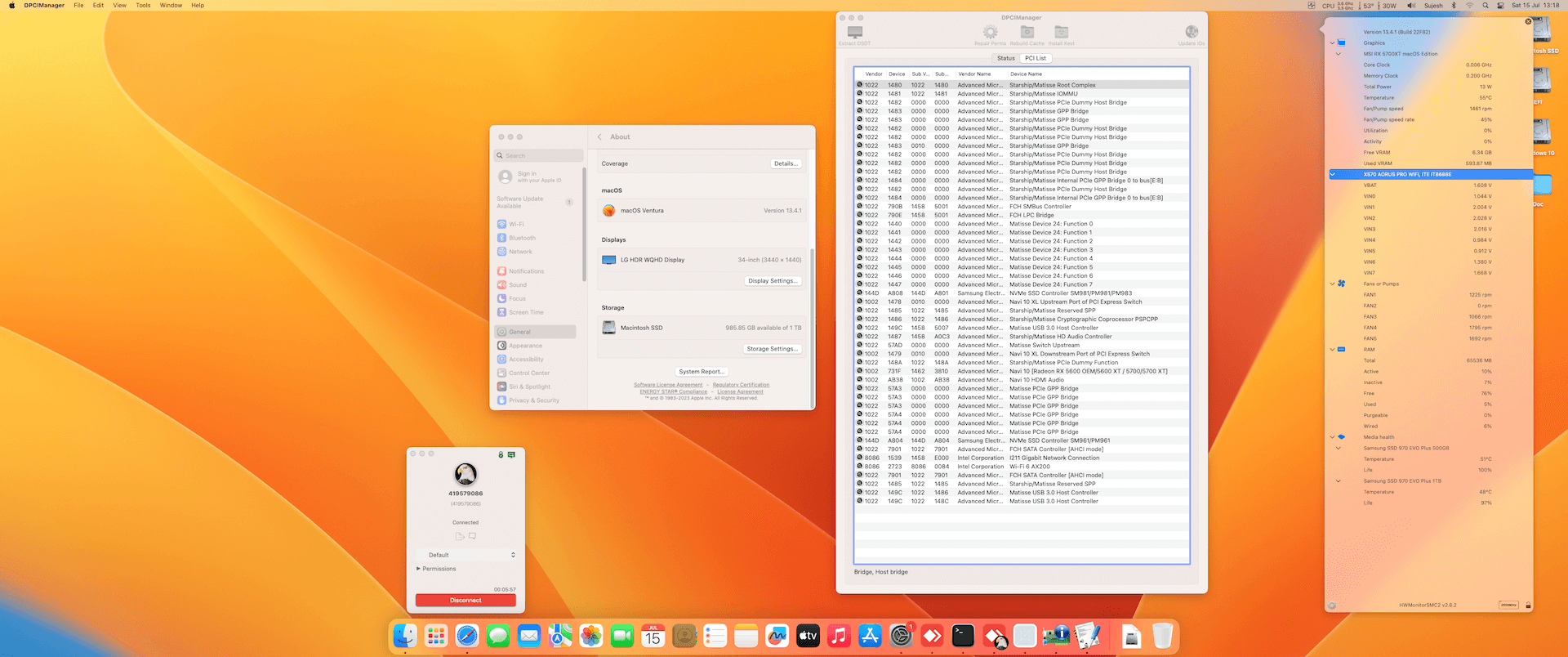Select the FCH SMBus Controller row
This screenshot has width=1568, height=657.
pos(1022,207)
